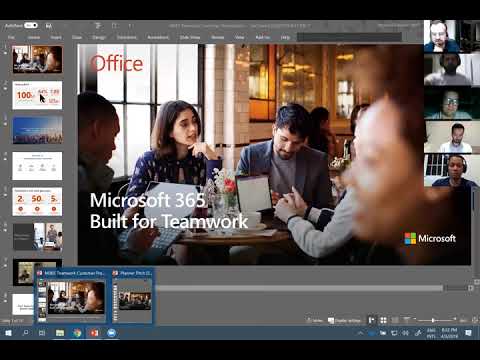The image size is (480, 360).
Task: Click the Office logo text on the slide
Action: (x=117, y=63)
